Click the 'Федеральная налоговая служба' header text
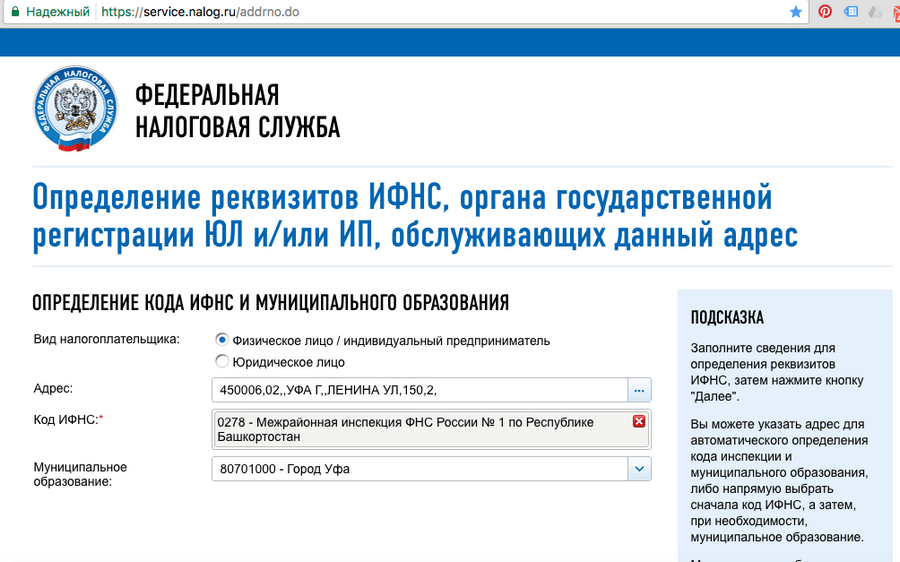This screenshot has width=900, height=562. pos(237,111)
